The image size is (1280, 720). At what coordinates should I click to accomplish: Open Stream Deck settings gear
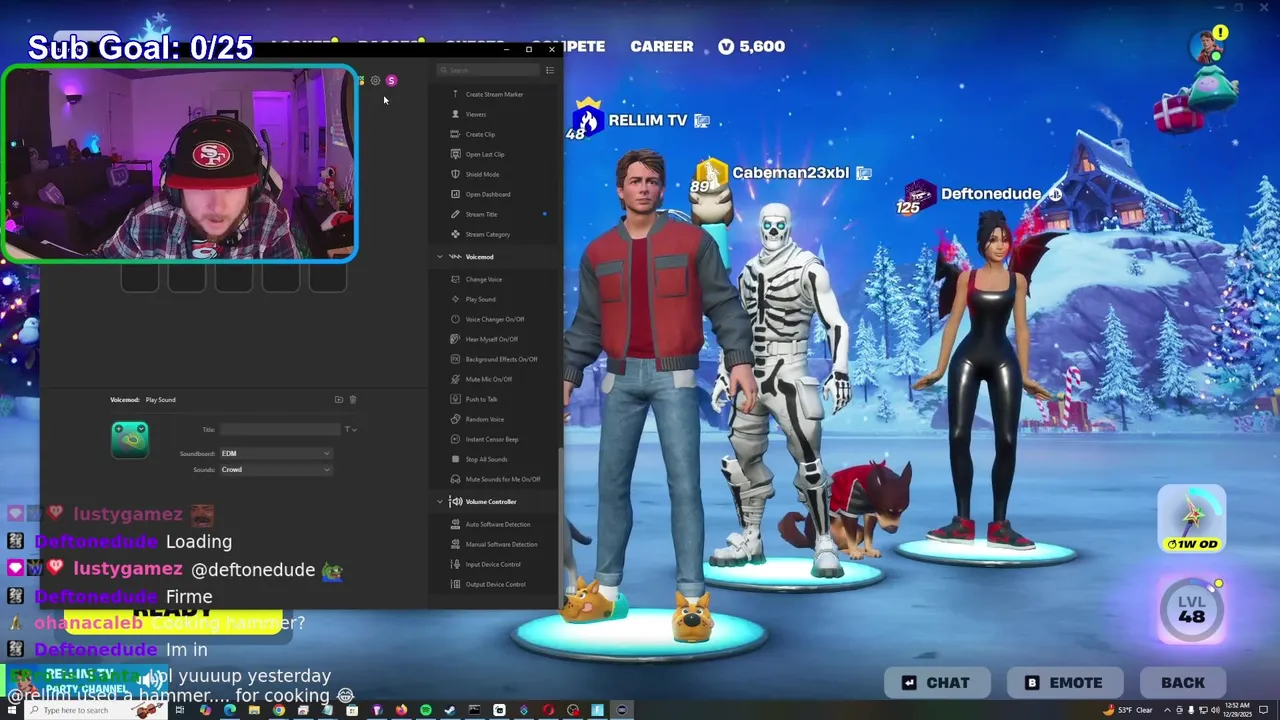[375, 81]
